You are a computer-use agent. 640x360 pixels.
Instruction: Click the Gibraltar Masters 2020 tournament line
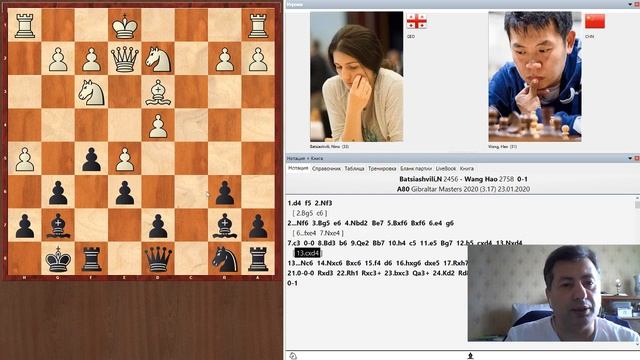pos(463,189)
